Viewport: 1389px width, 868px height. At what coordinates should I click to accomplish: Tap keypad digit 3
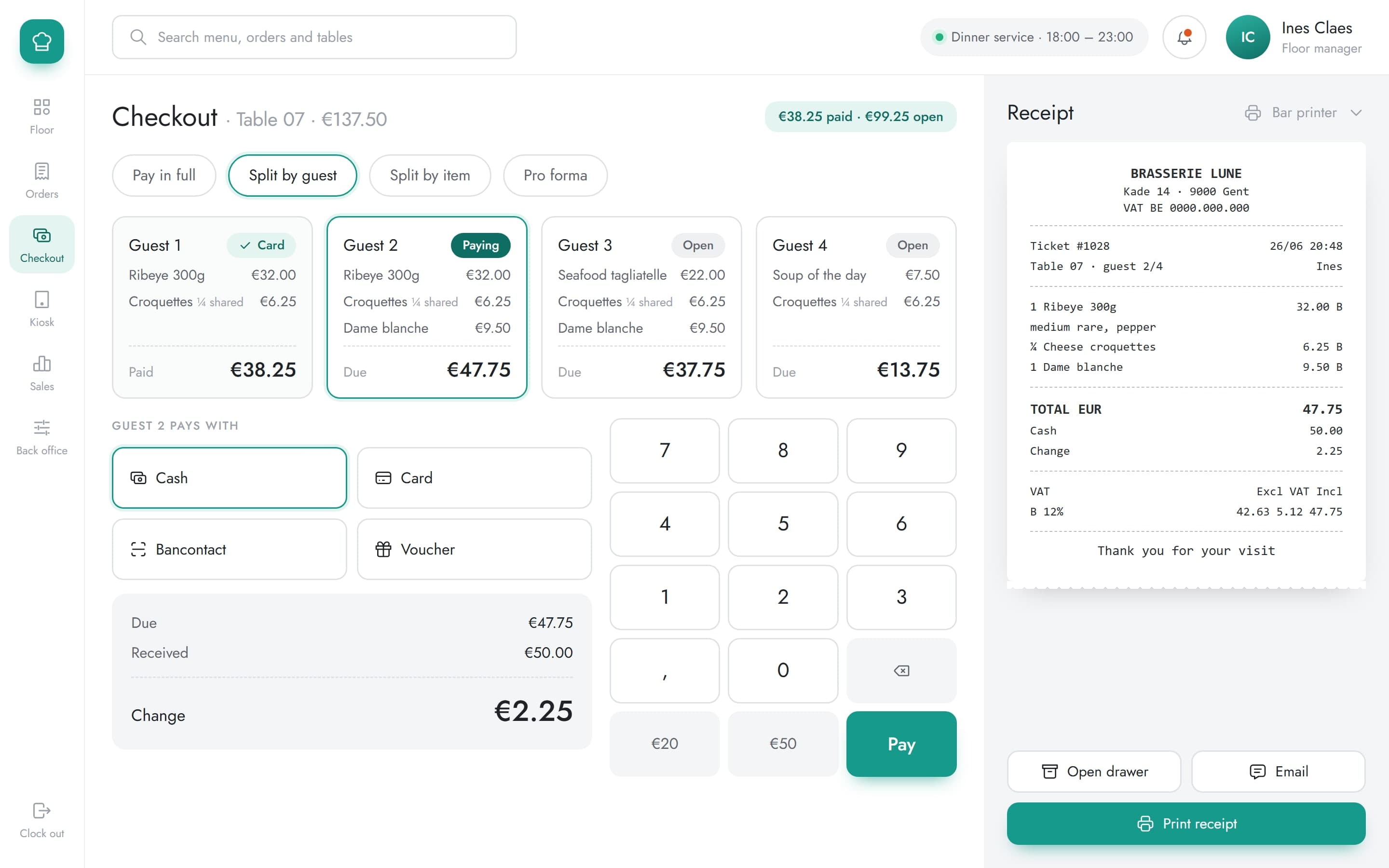point(901,597)
